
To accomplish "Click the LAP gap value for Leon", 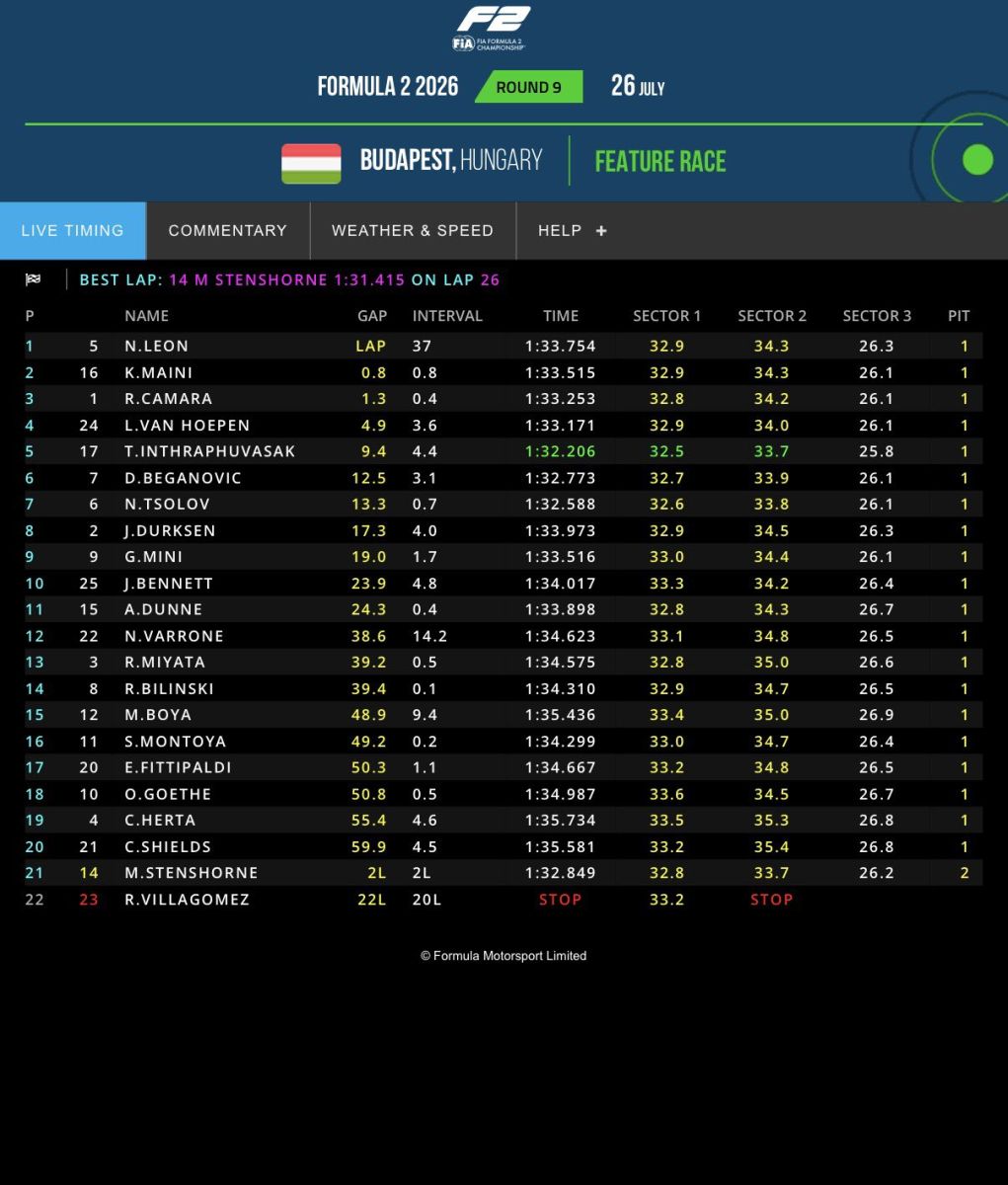I will coord(371,346).
